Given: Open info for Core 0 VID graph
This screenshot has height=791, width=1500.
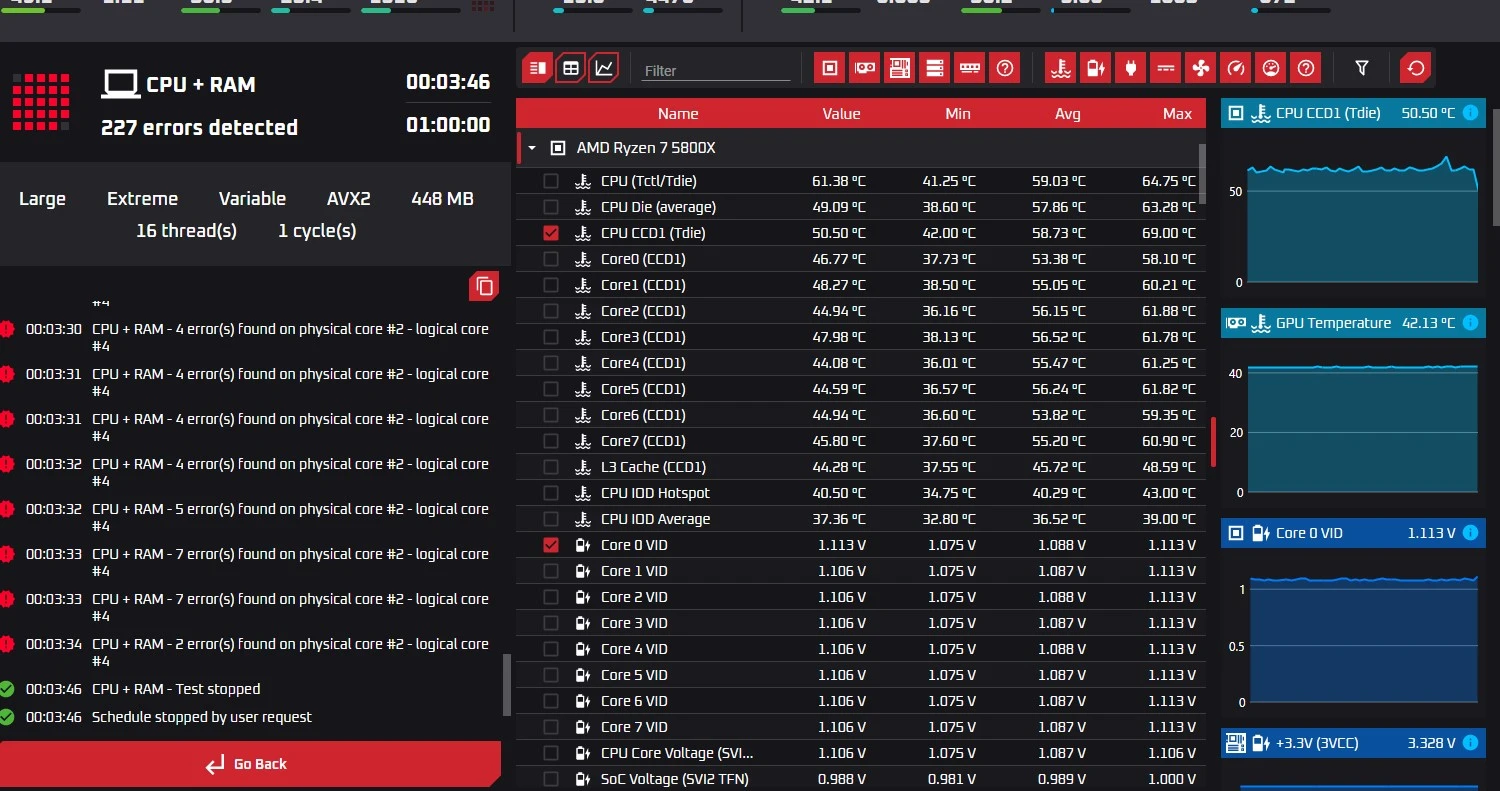Looking at the screenshot, I should coord(1470,533).
